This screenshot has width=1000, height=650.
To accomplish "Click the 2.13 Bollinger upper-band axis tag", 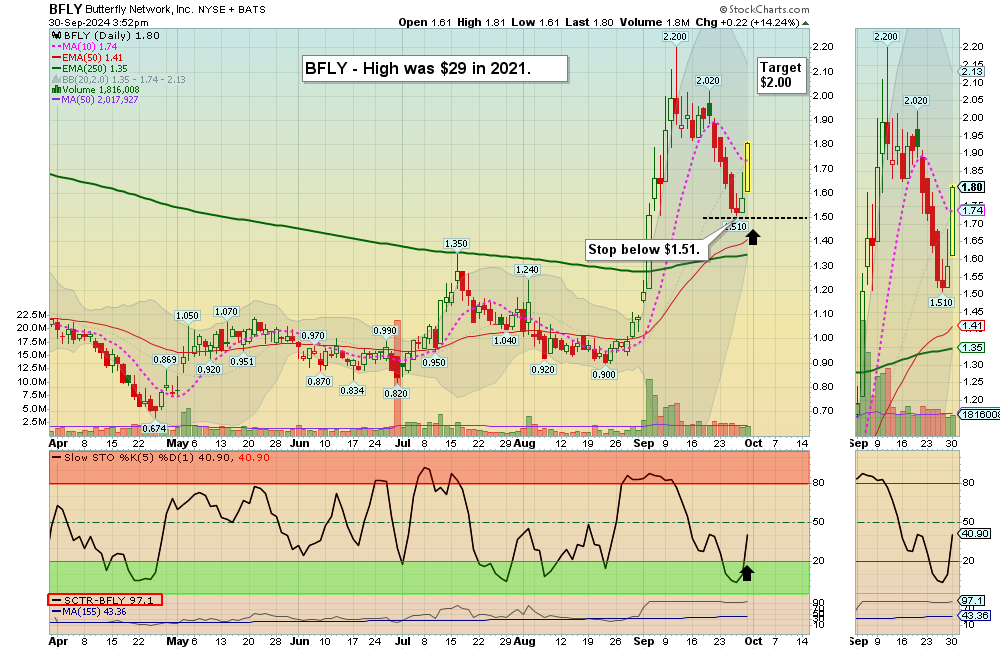I will (x=973, y=71).
